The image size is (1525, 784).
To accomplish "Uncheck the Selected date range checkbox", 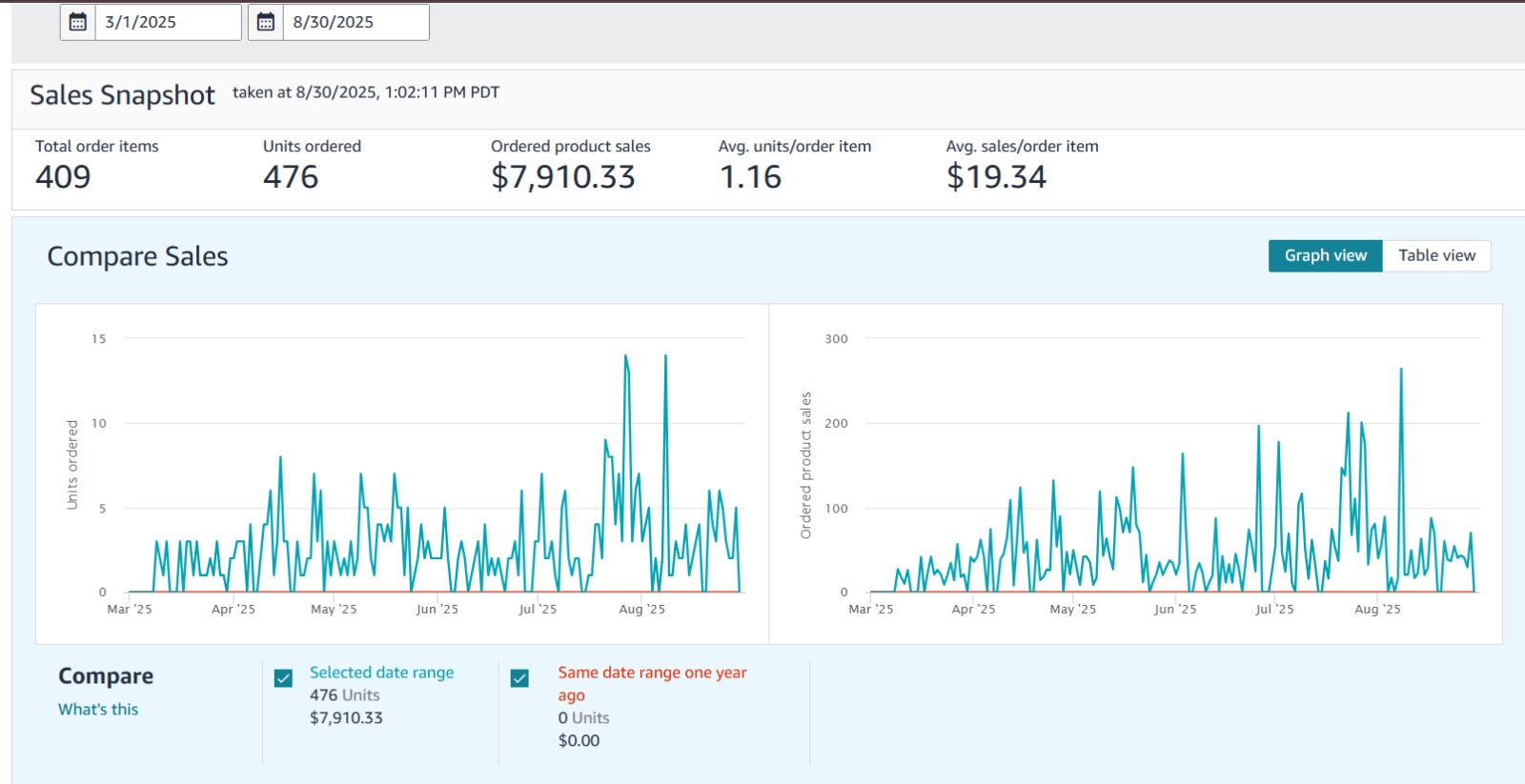I will (283, 678).
